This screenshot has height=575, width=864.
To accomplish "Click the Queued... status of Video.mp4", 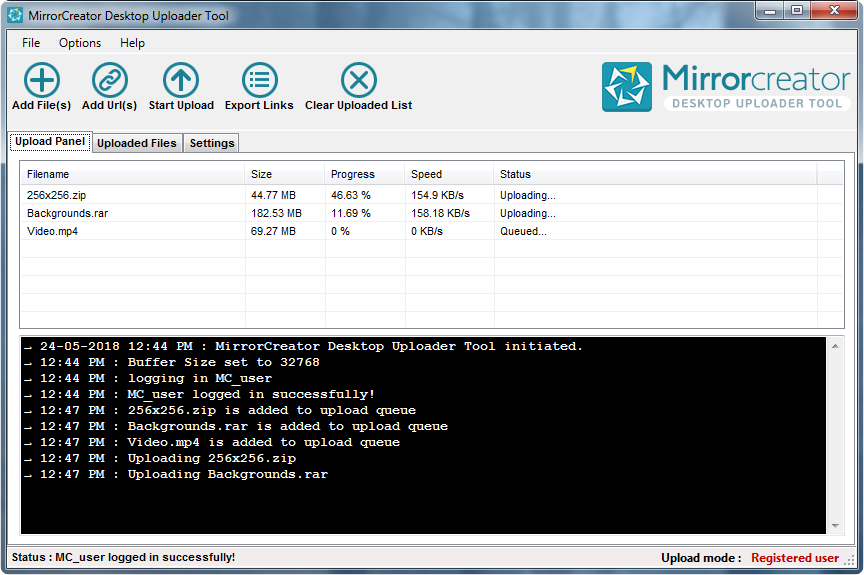I will click(x=523, y=231).
